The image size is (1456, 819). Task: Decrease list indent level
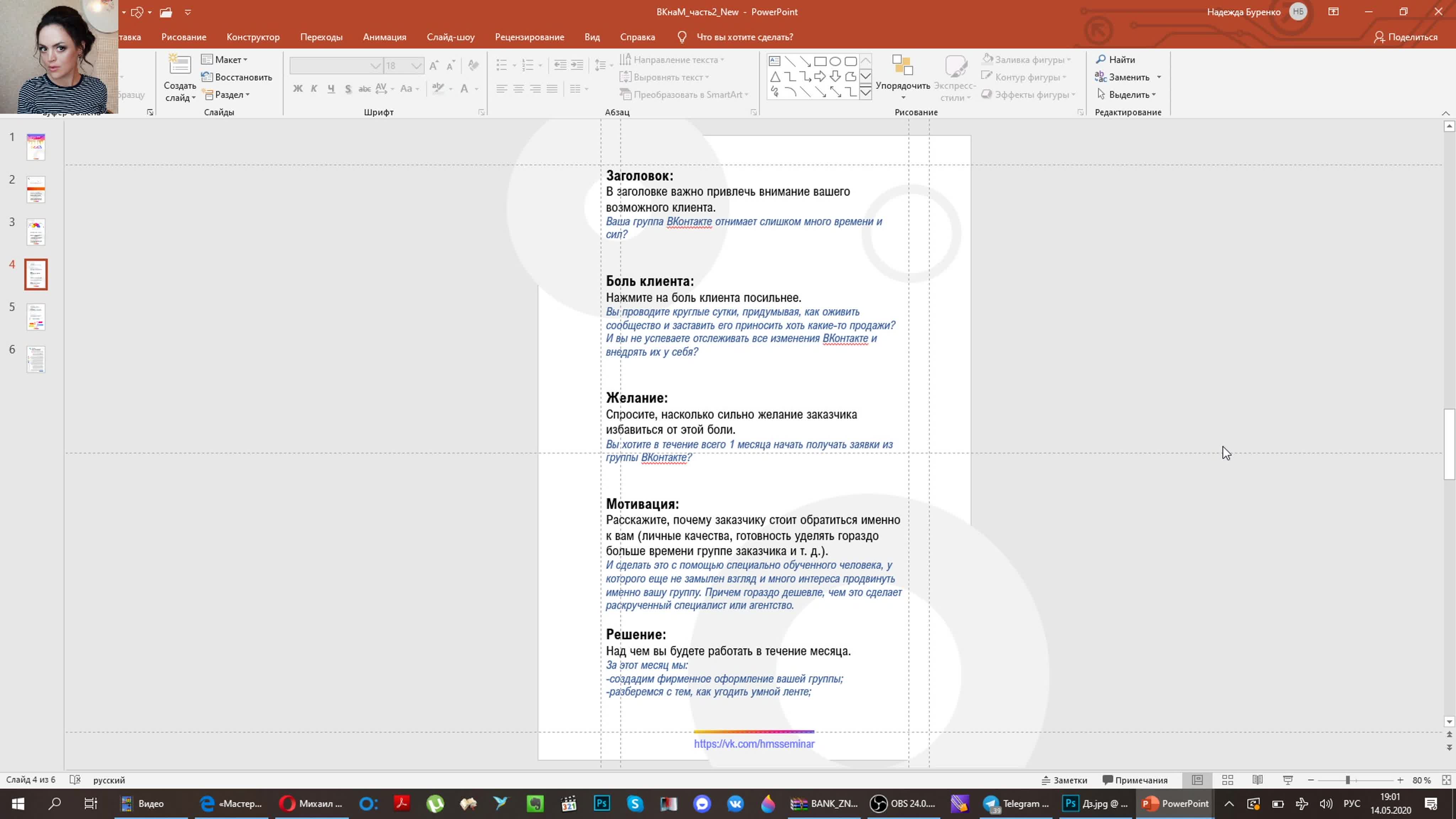pos(560,65)
